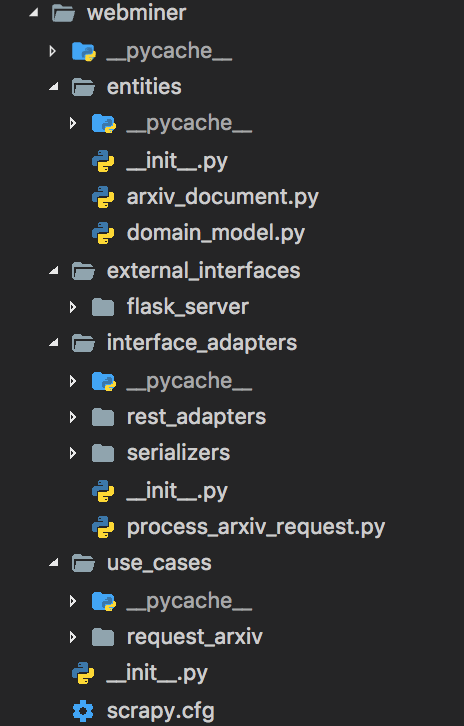Image resolution: width=464 pixels, height=726 pixels.
Task: Expand the request_arxiv folder arrow
Action: point(73,638)
